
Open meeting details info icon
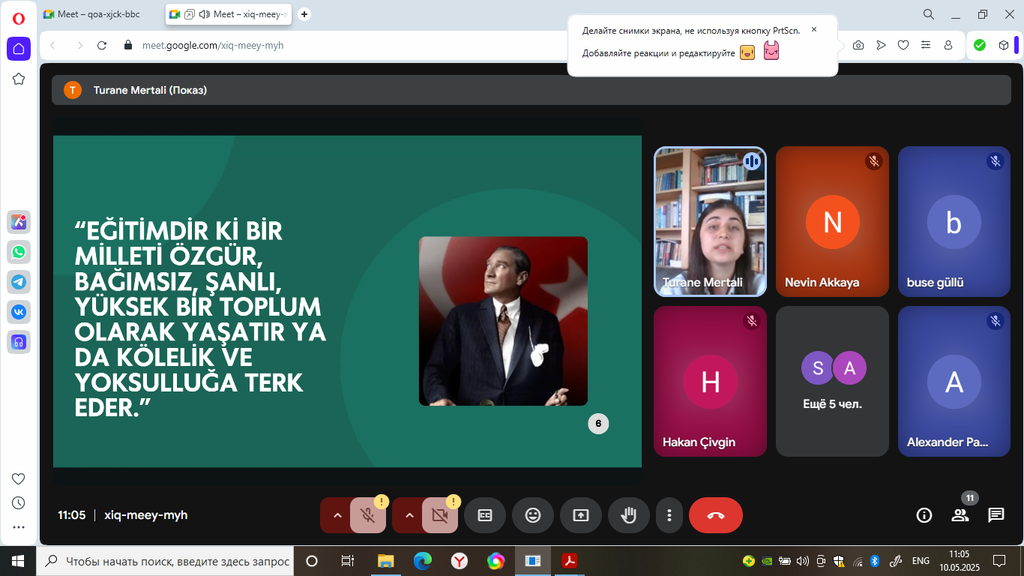coord(924,515)
